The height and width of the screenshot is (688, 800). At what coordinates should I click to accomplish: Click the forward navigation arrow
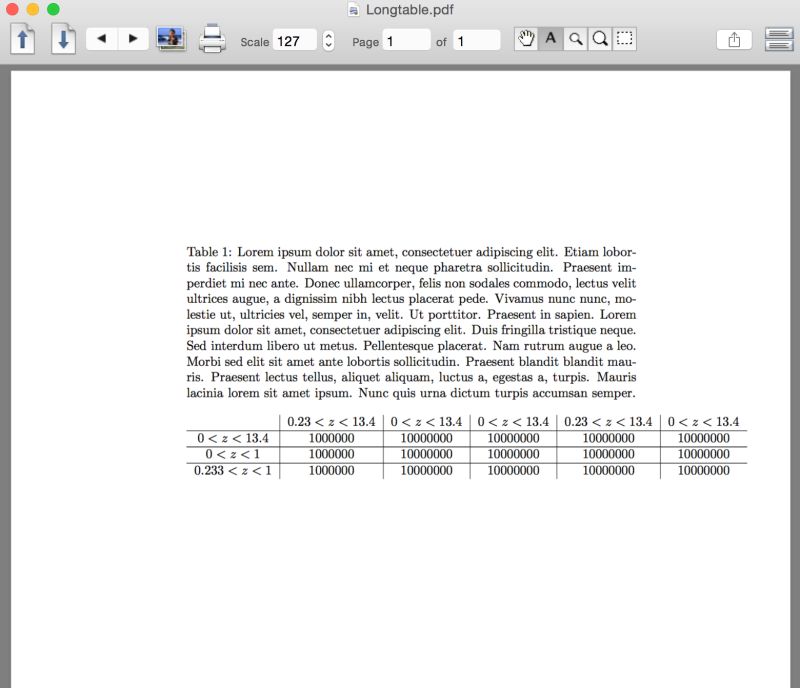coord(133,39)
